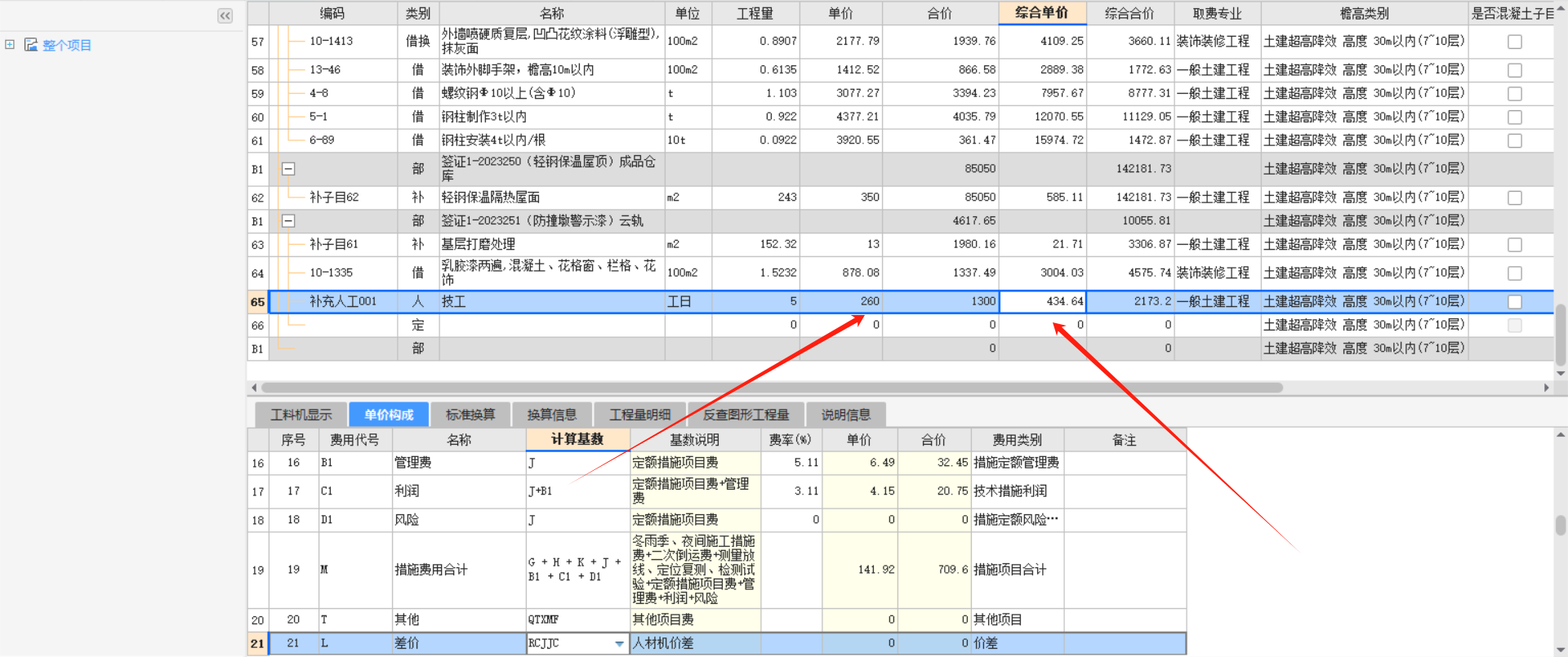Image resolution: width=1568 pixels, height=657 pixels.
Task: Select the name cell 基层打磨处理
Action: [553, 245]
